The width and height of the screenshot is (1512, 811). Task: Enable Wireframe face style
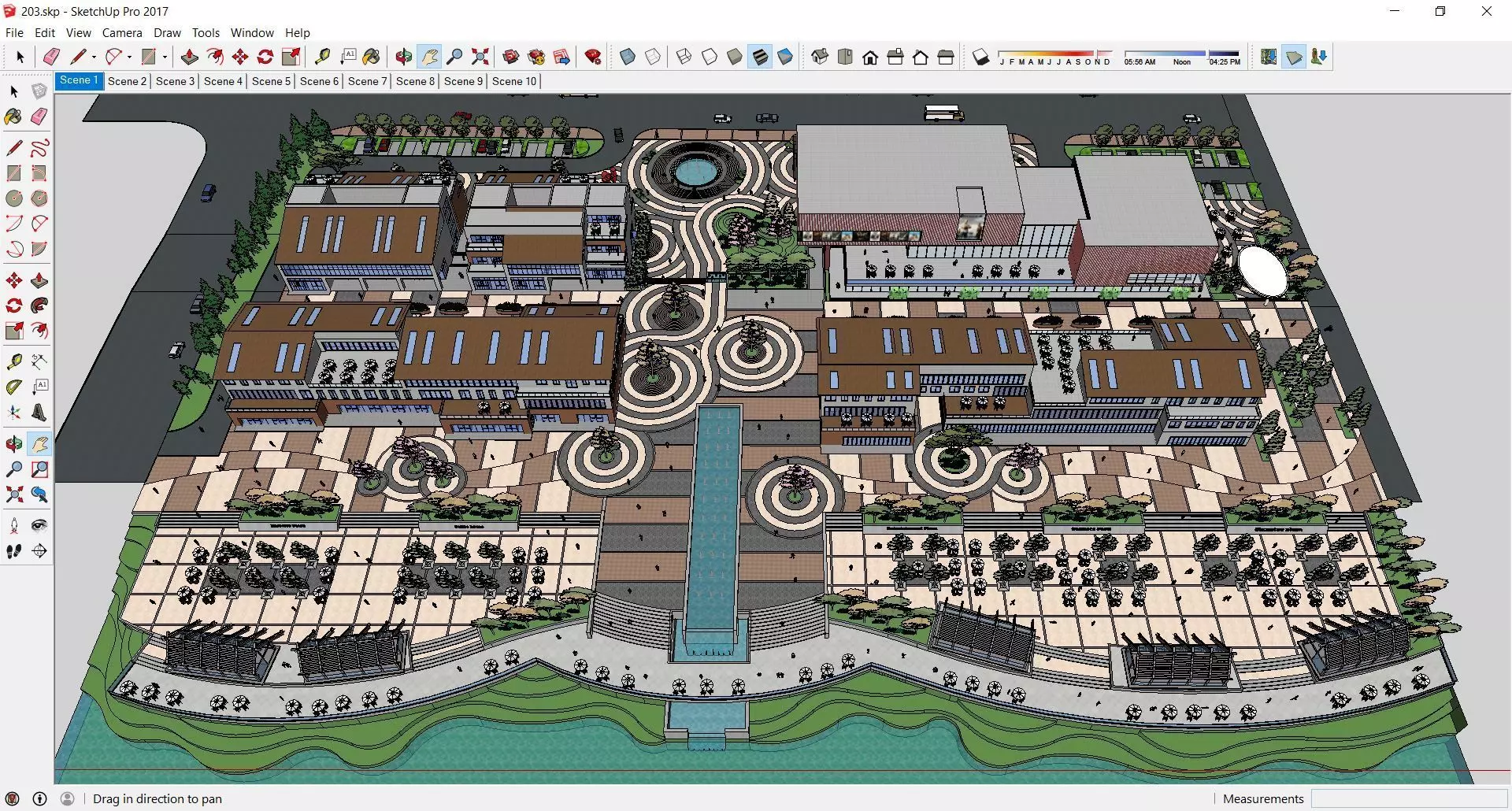pyautogui.click(x=684, y=57)
